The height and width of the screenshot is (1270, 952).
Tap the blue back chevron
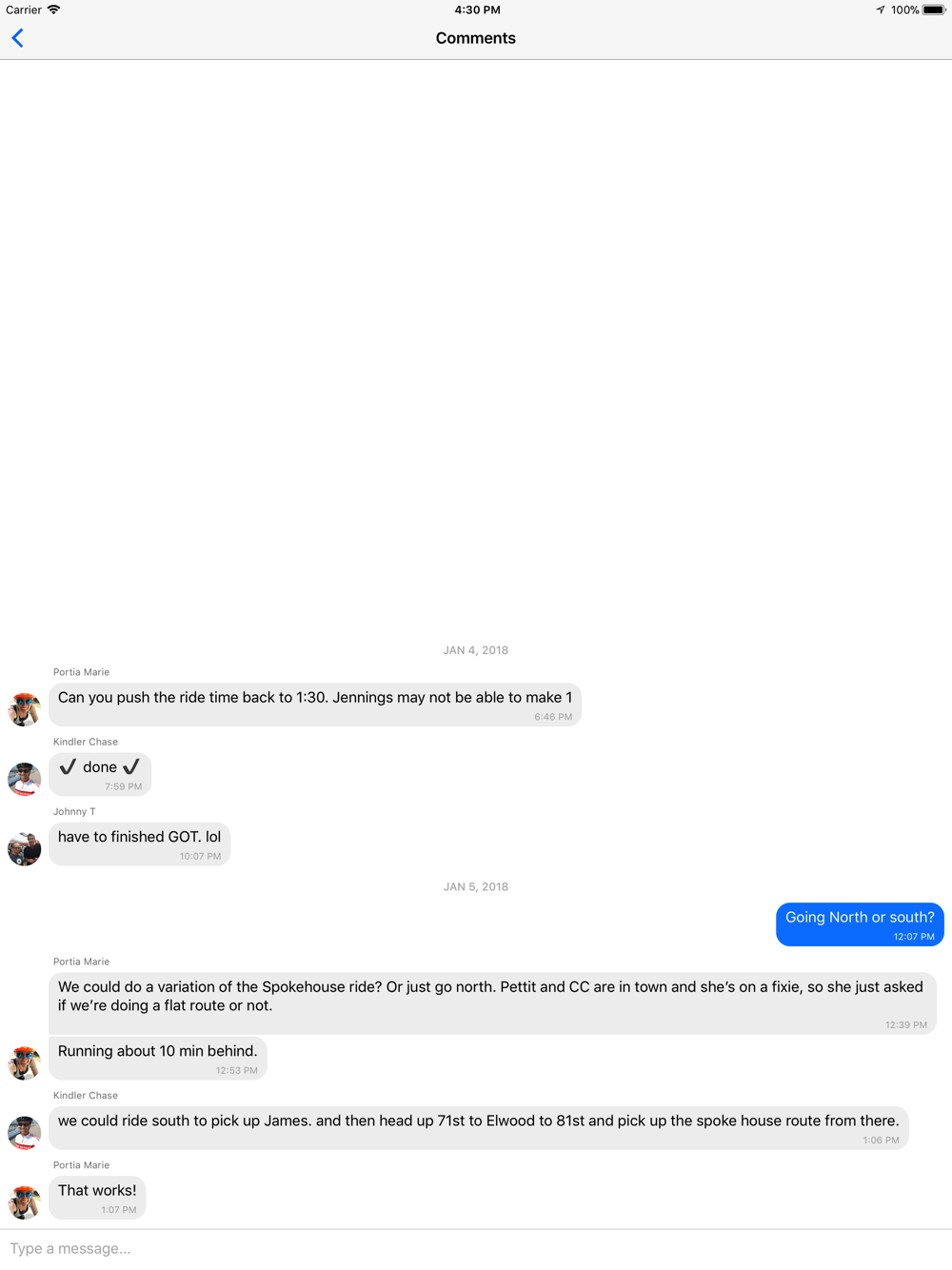click(x=17, y=38)
